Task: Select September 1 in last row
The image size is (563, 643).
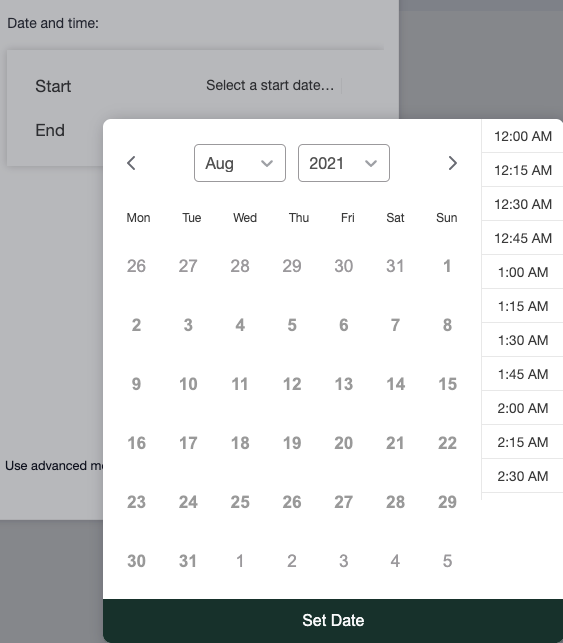Action: coord(240,561)
